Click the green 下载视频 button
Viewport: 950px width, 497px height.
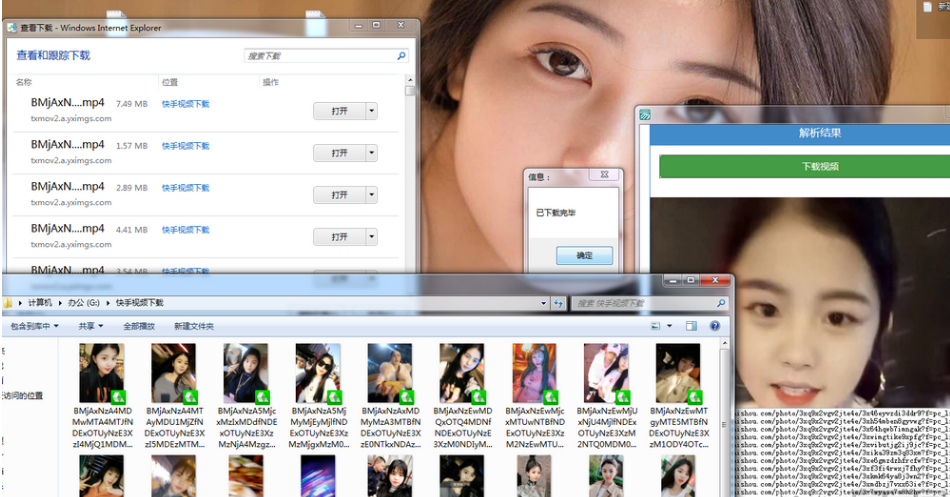(805, 166)
